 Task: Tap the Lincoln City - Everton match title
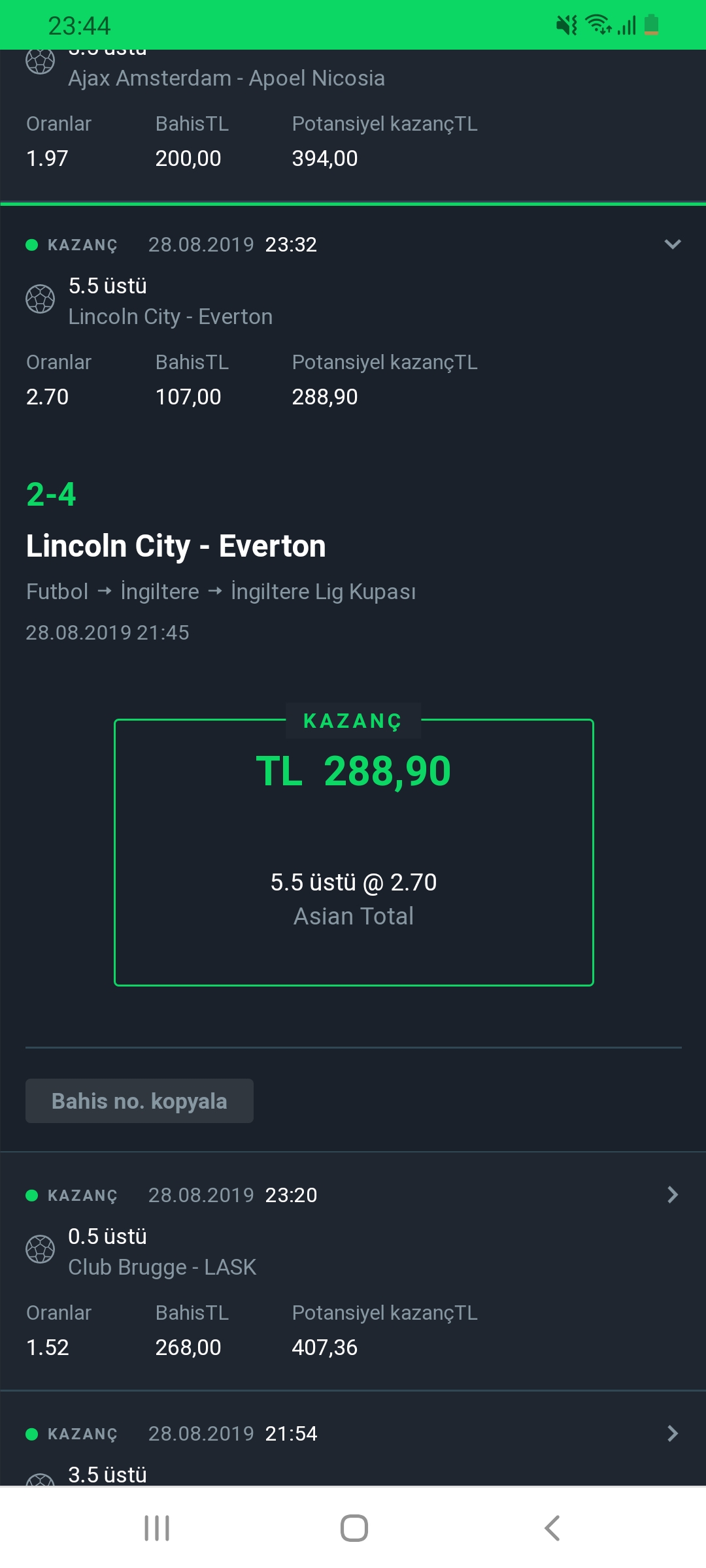(176, 546)
